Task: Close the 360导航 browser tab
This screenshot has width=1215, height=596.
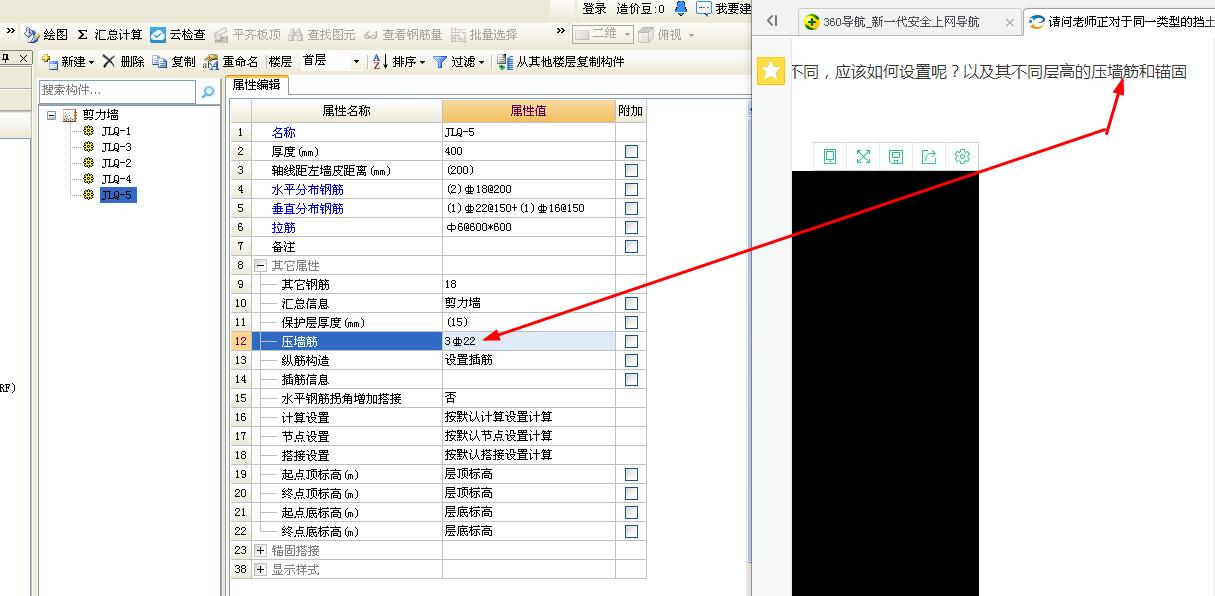Action: (1010, 21)
